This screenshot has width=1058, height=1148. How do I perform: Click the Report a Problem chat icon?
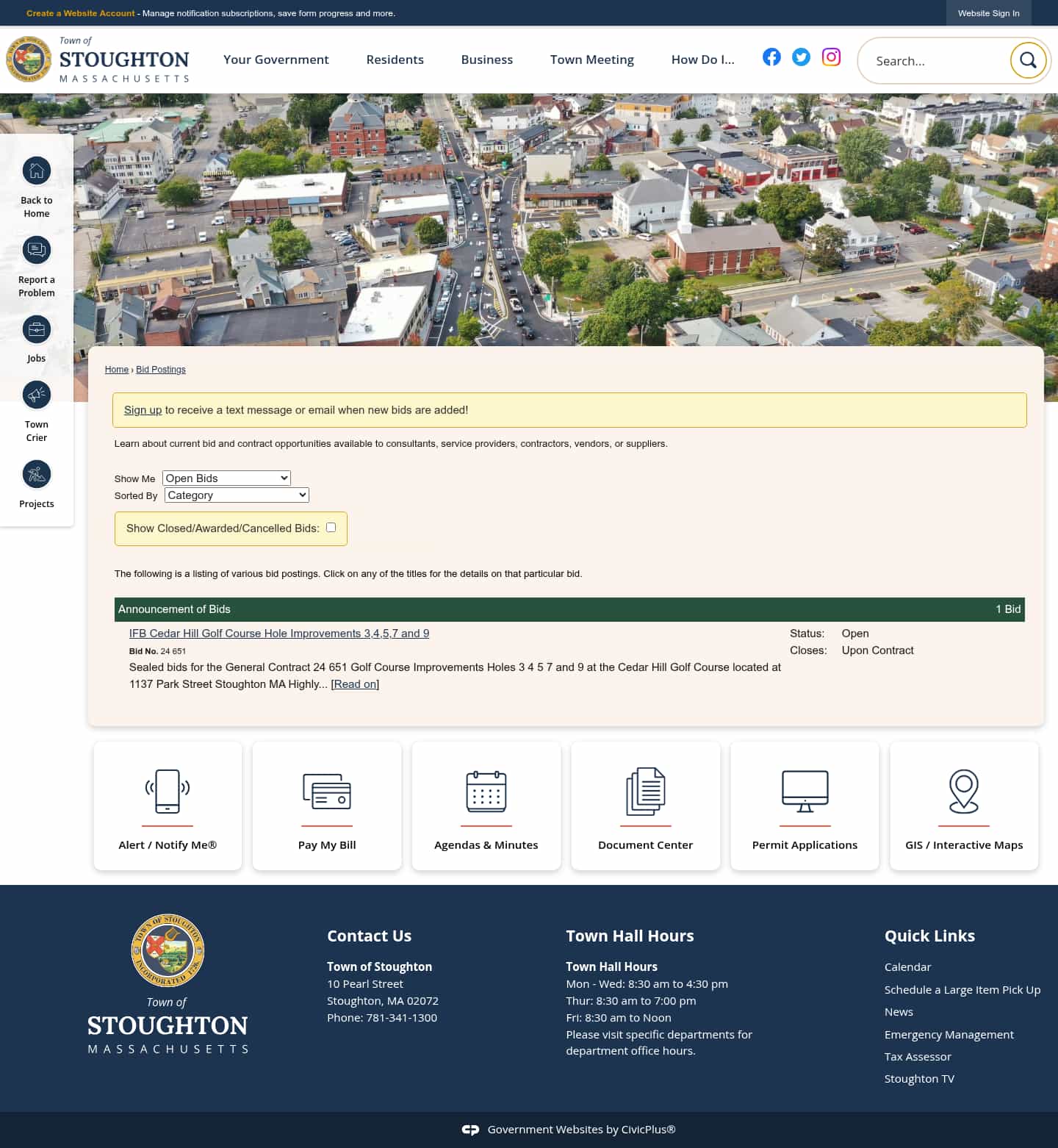click(x=37, y=251)
